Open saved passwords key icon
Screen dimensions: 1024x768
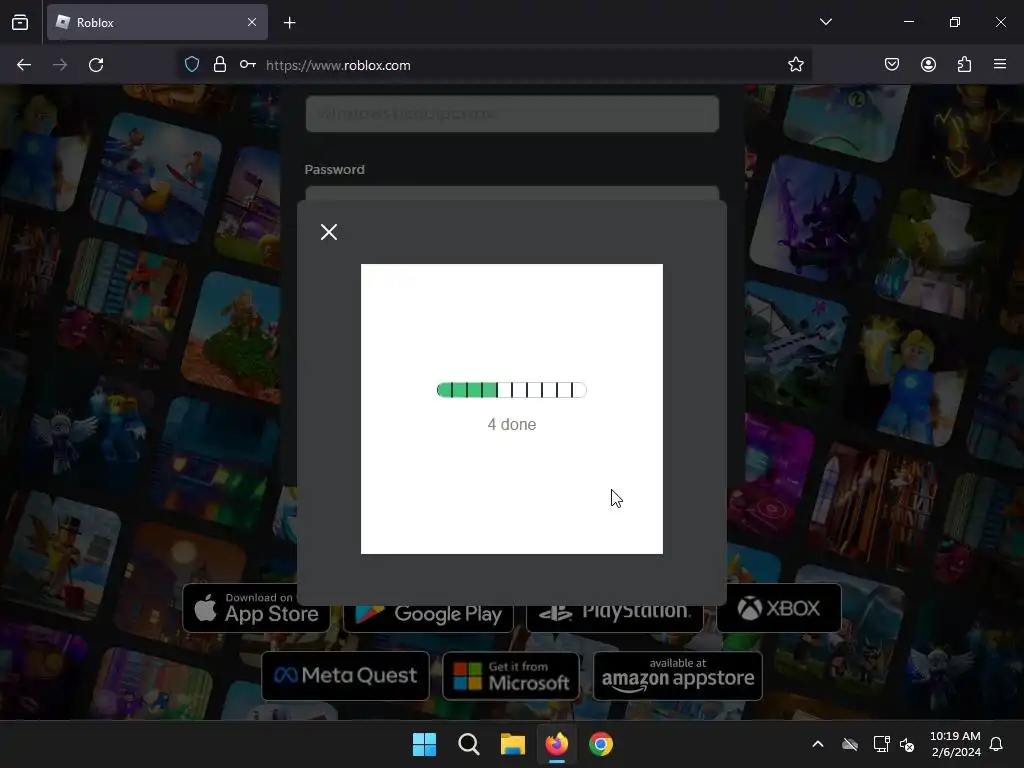[x=248, y=65]
